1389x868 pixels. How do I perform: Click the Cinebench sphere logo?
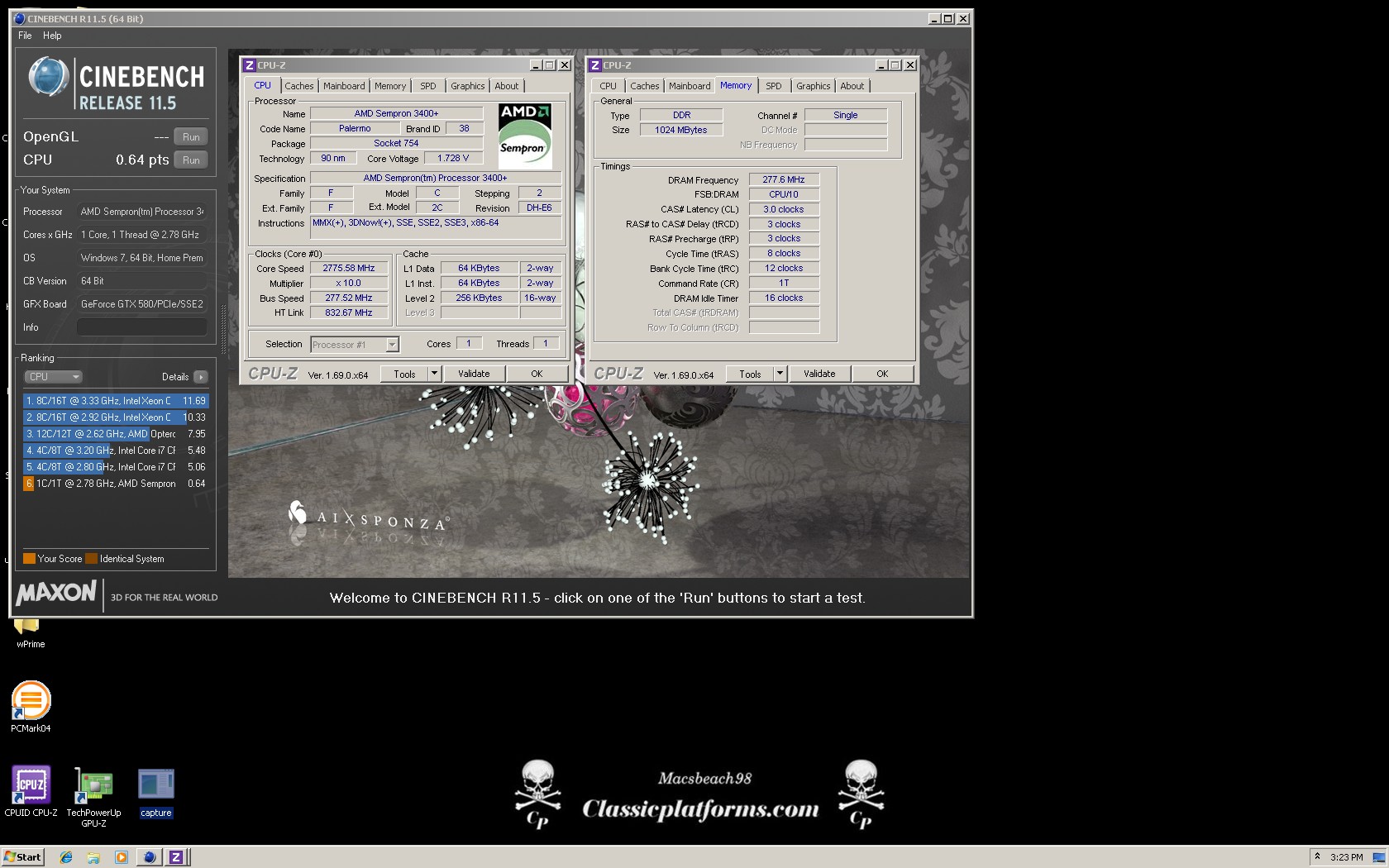[48, 77]
